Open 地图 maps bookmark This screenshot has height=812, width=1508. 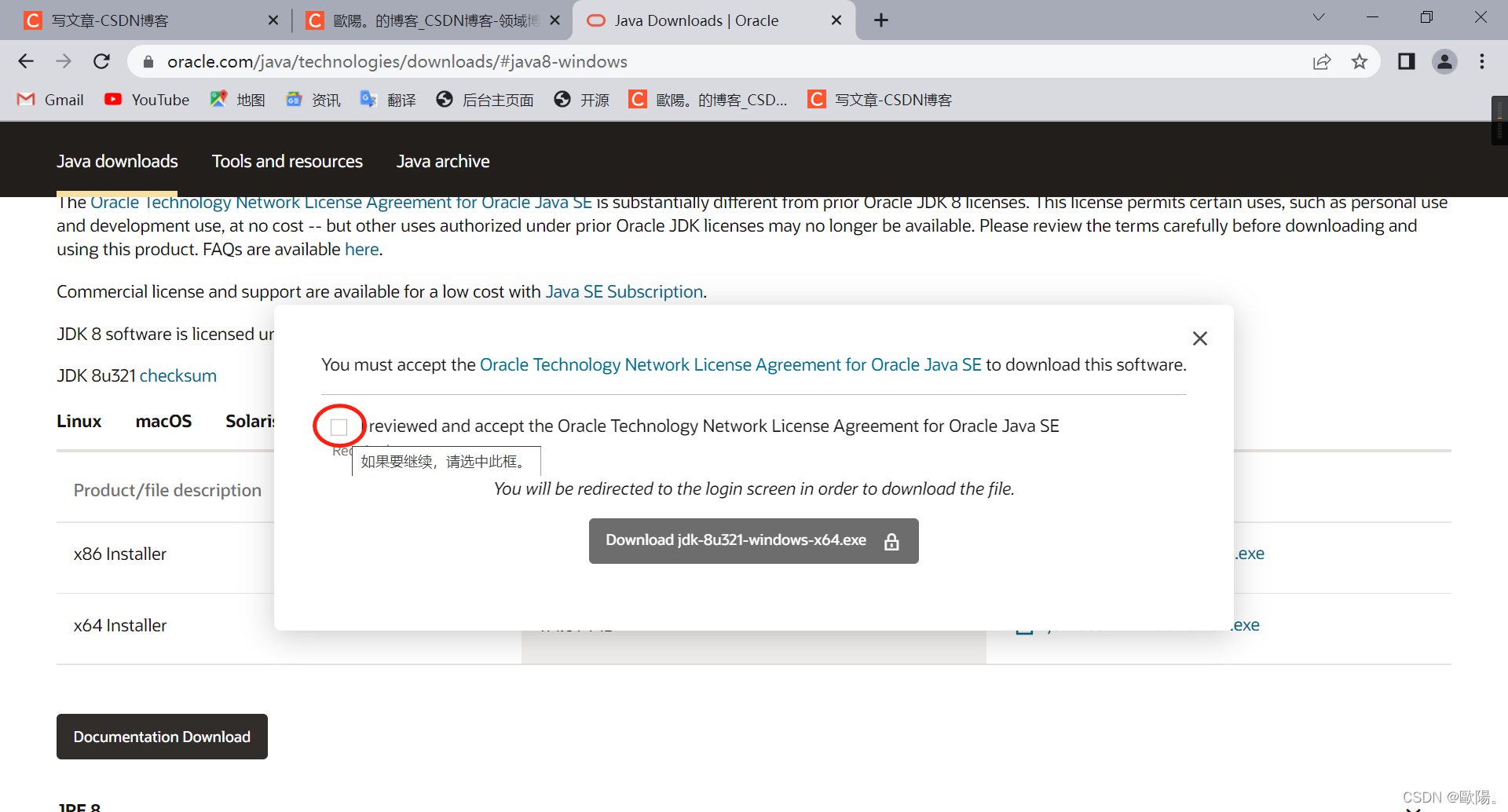point(237,100)
